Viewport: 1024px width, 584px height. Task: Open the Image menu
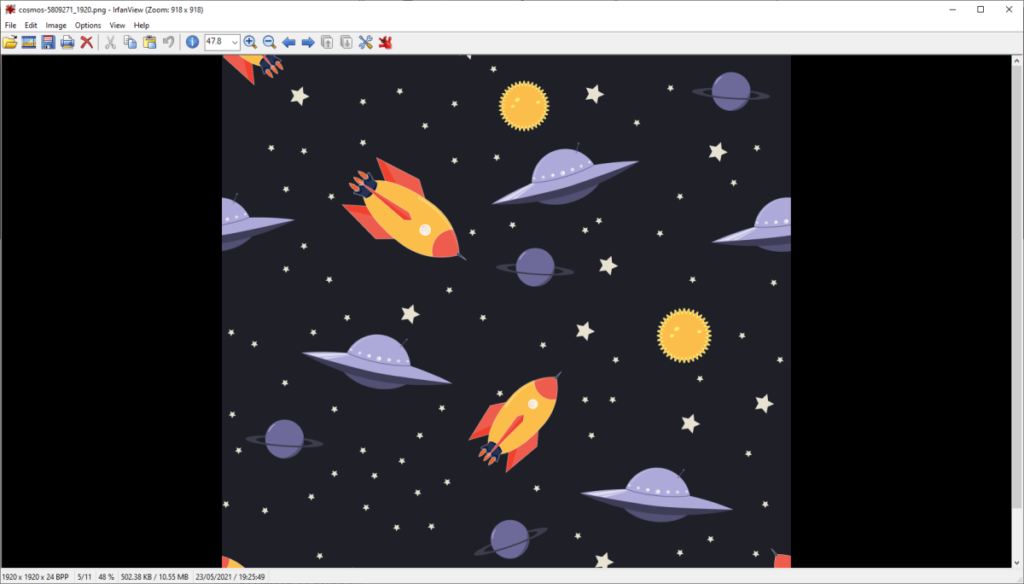pos(56,25)
